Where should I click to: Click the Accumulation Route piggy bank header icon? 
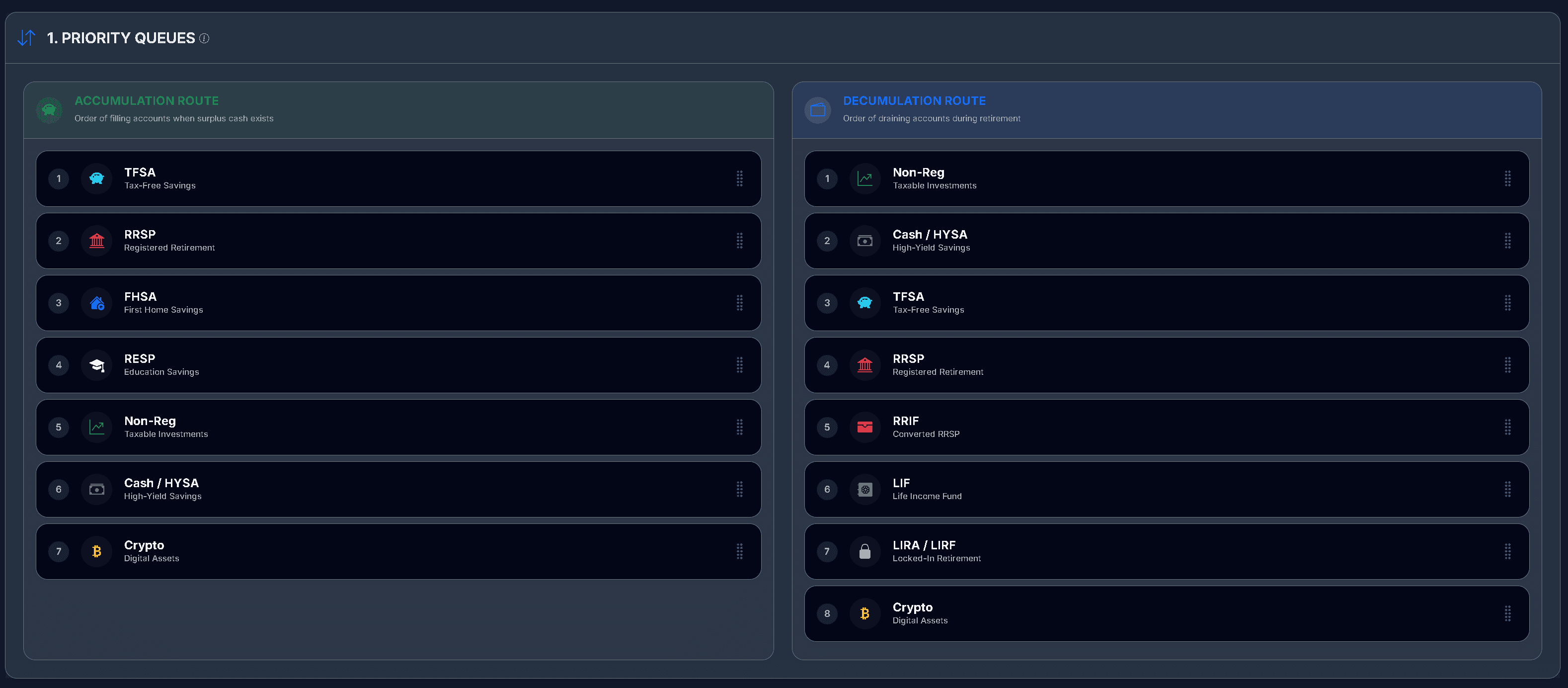click(49, 110)
